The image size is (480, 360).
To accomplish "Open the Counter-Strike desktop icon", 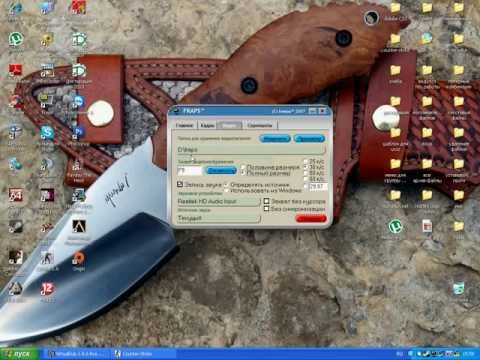I will [47, 258].
